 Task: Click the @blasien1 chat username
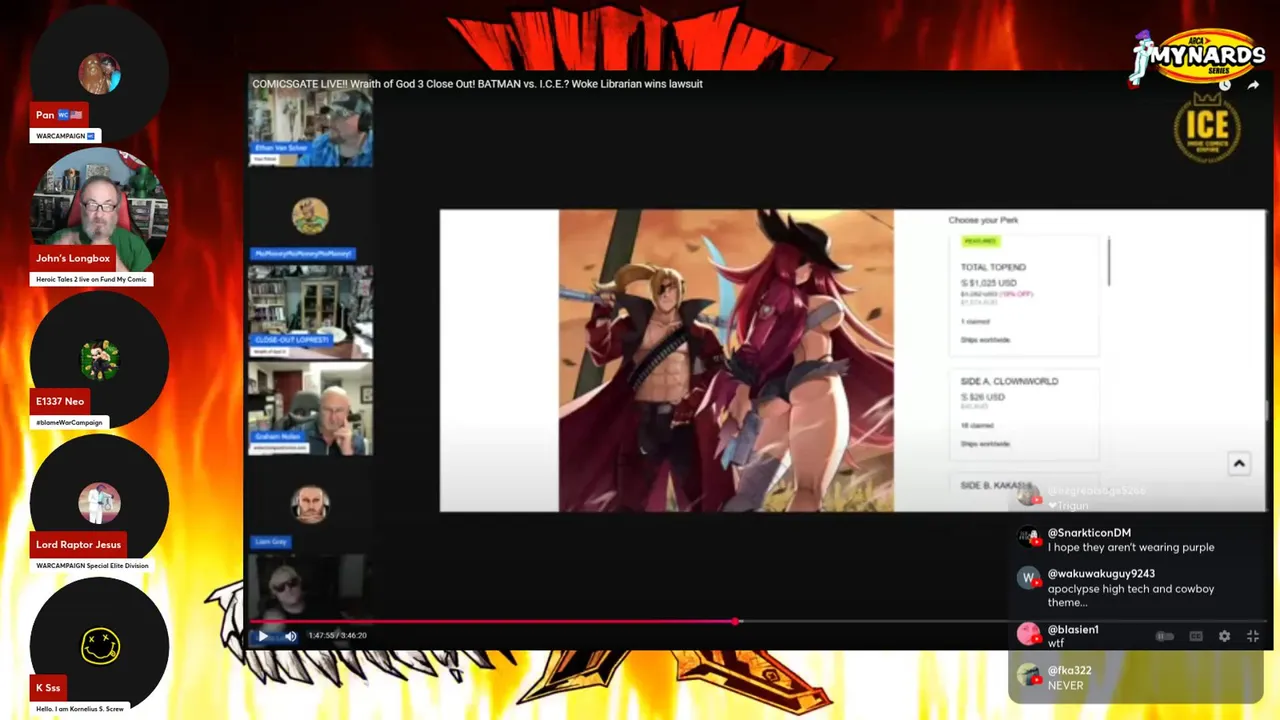click(x=1073, y=630)
